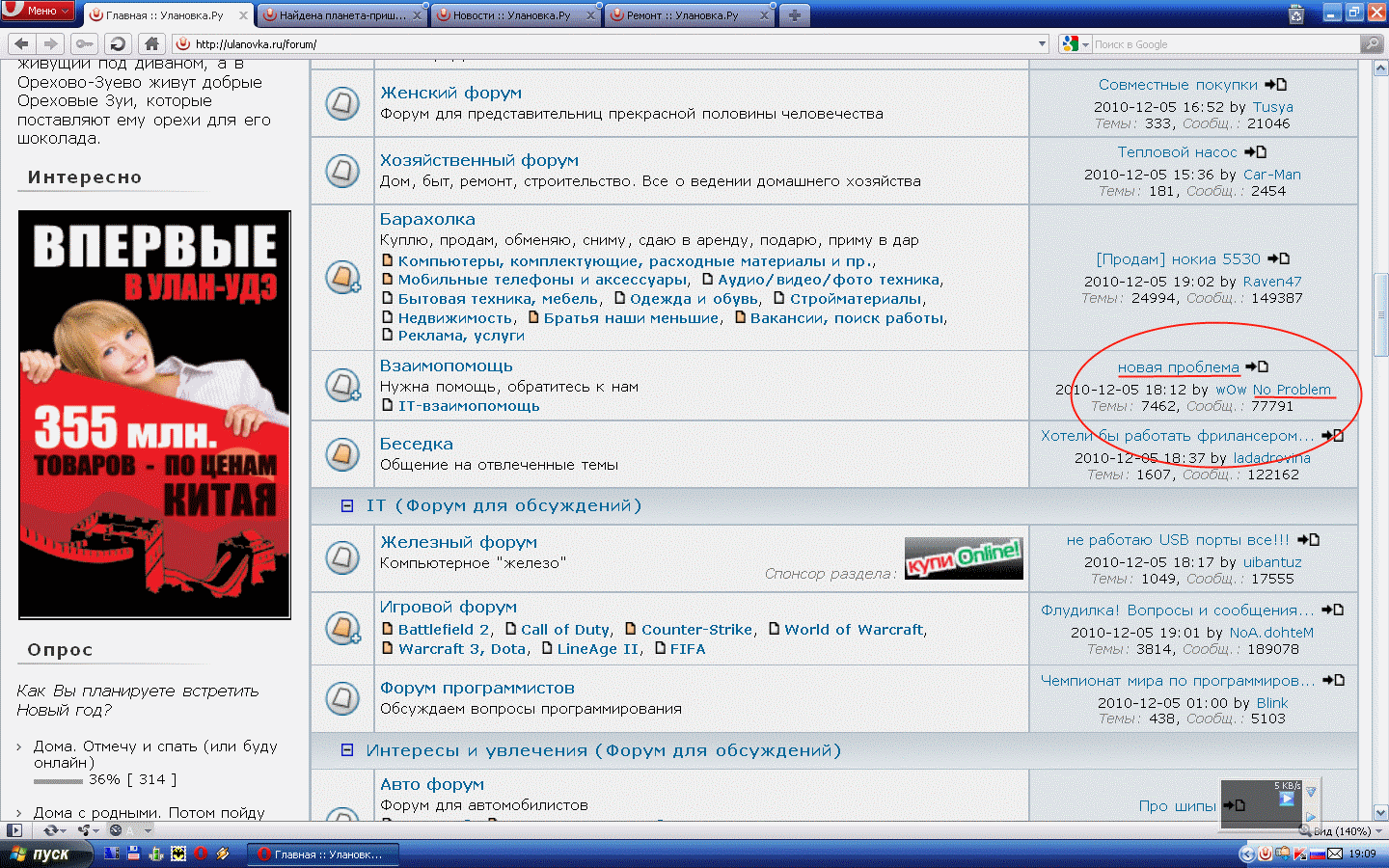Open address bar history dropdown arrow
This screenshot has width=1389, height=868.
tap(1042, 43)
